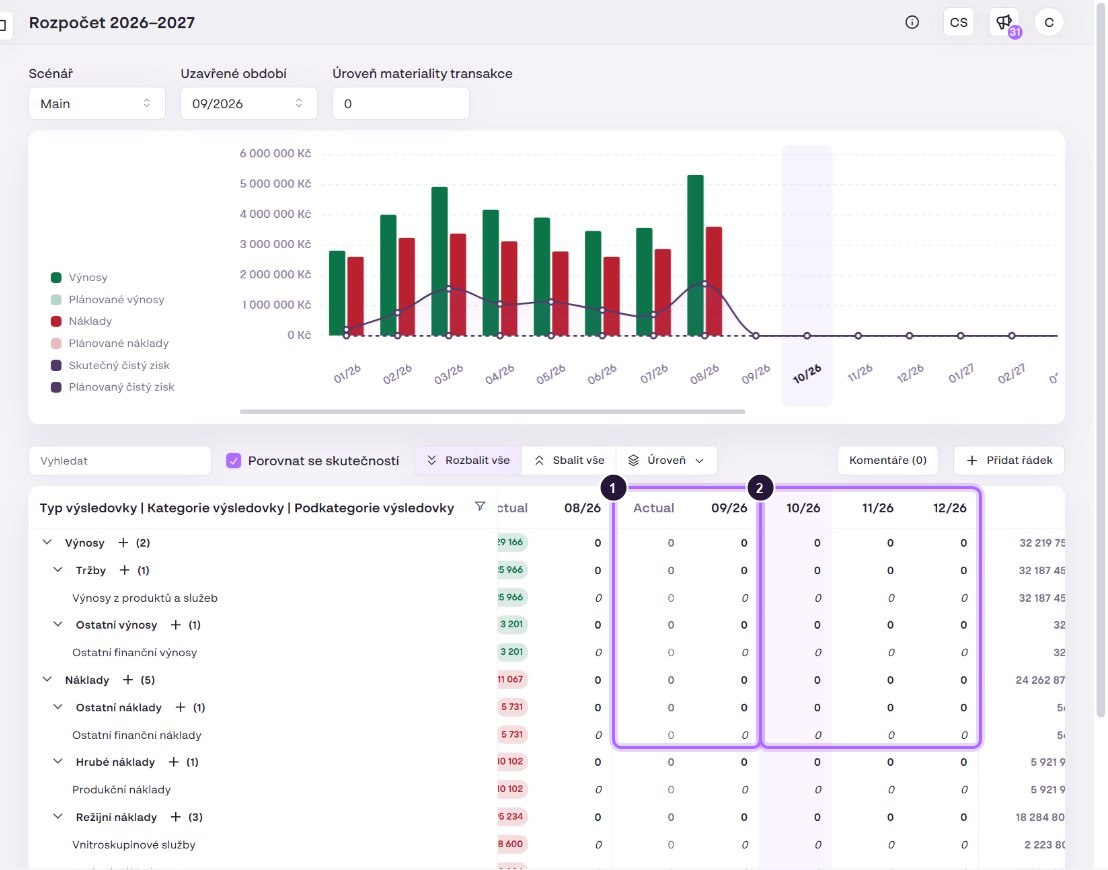The height and width of the screenshot is (870, 1108).
Task: Click filter icon in table header
Action: (480, 506)
